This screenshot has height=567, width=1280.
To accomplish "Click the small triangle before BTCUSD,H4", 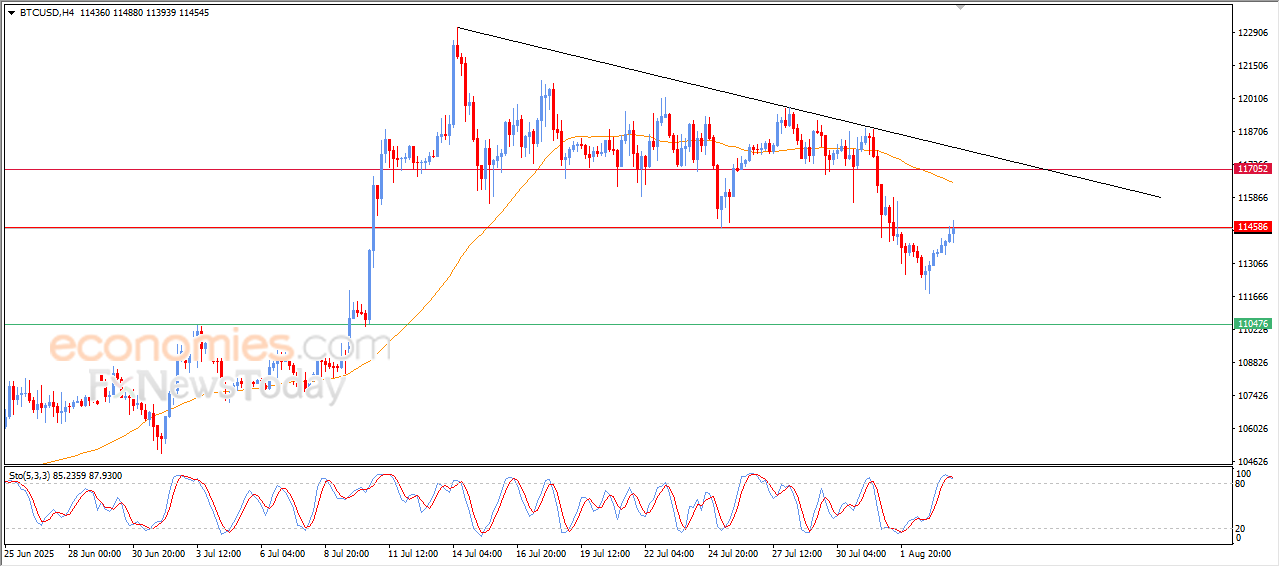I will [11, 13].
